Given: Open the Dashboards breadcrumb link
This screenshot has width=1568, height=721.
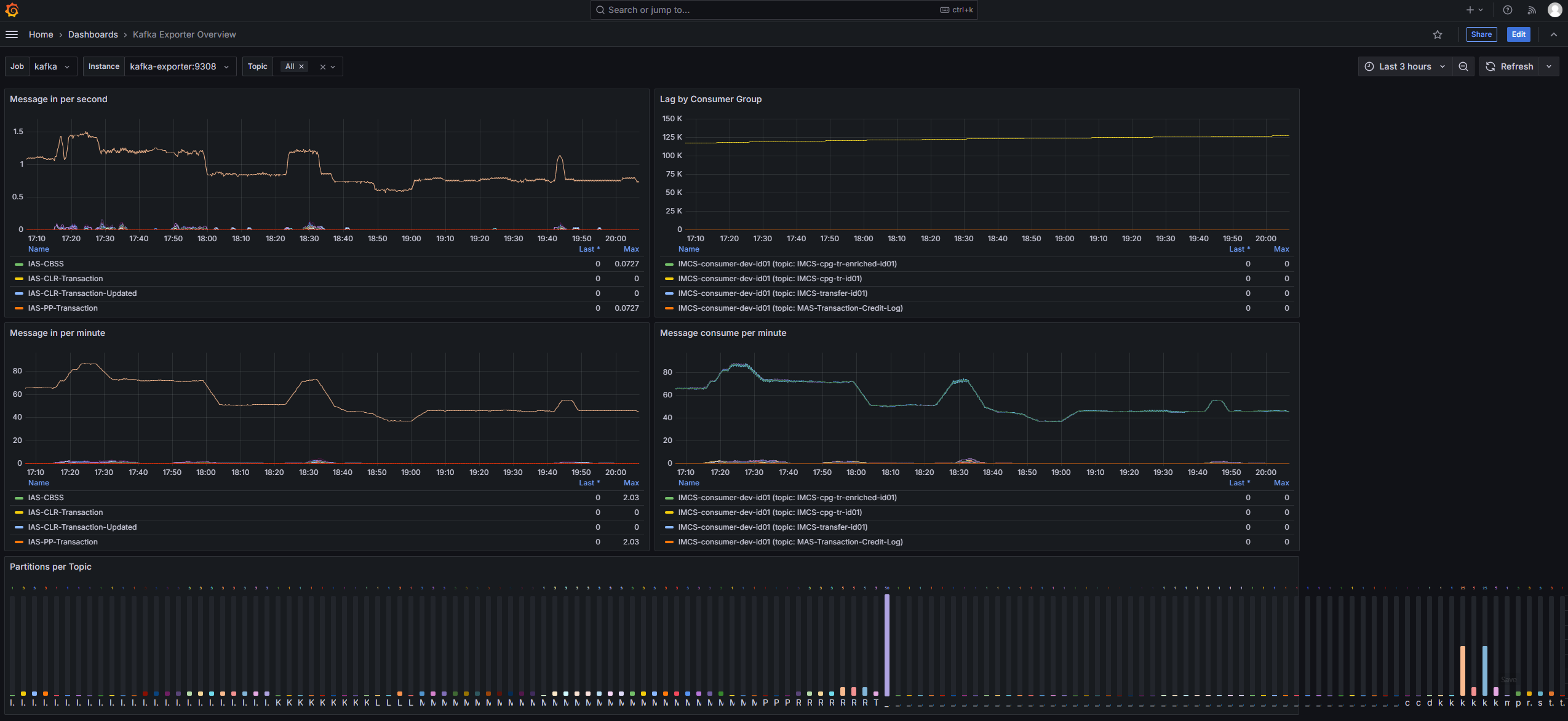Looking at the screenshot, I should click(93, 34).
